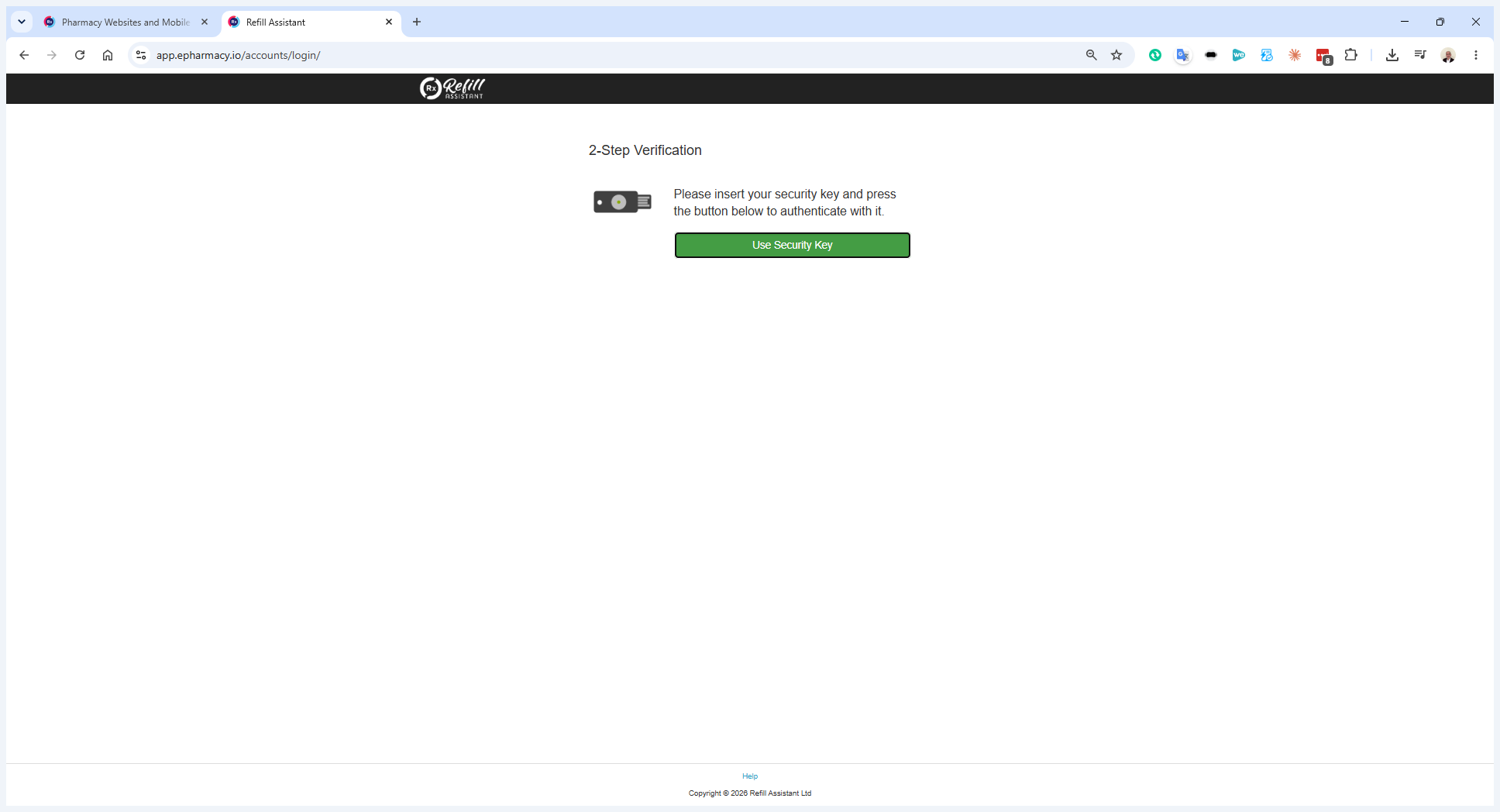Open the Chrome three-dot menu
This screenshot has height=812, width=1500.
pyautogui.click(x=1476, y=55)
